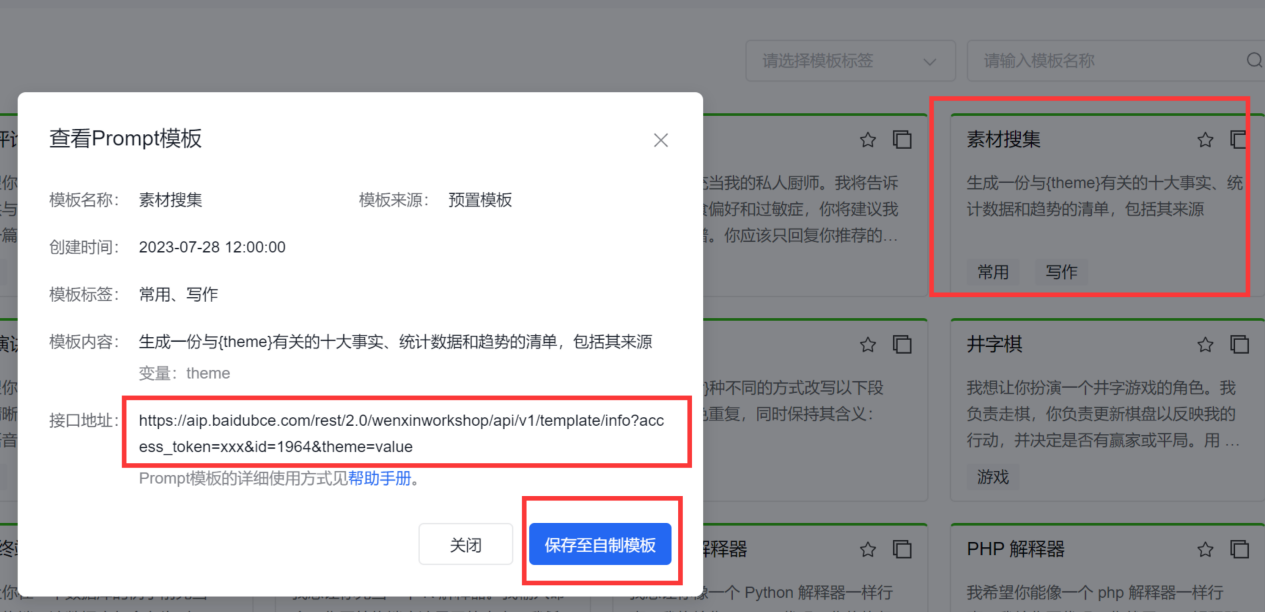
Task: Star the 素材搜集 card
Action: pos(1205,140)
